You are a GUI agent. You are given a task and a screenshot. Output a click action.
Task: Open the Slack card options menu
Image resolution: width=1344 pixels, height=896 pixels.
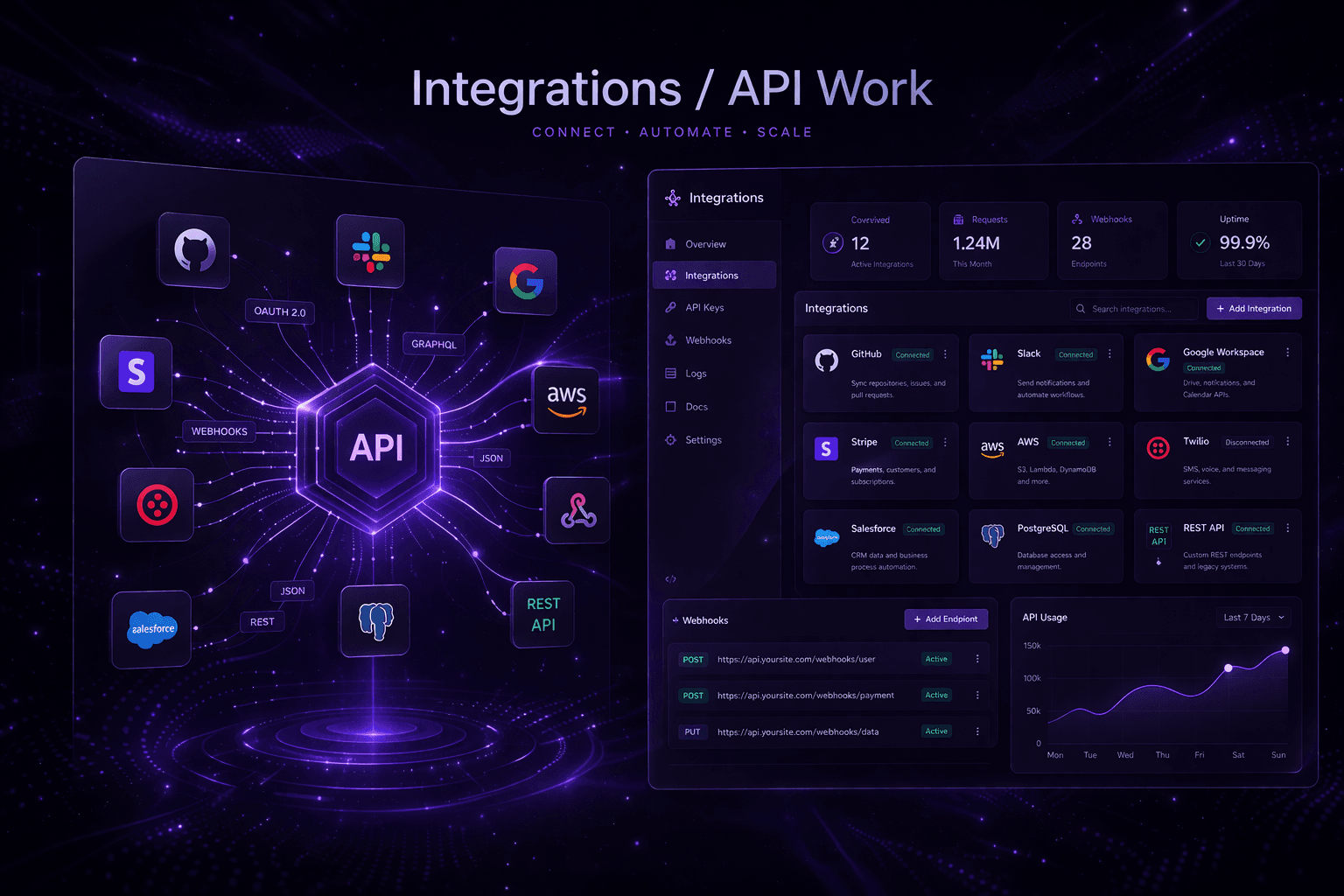(1109, 353)
